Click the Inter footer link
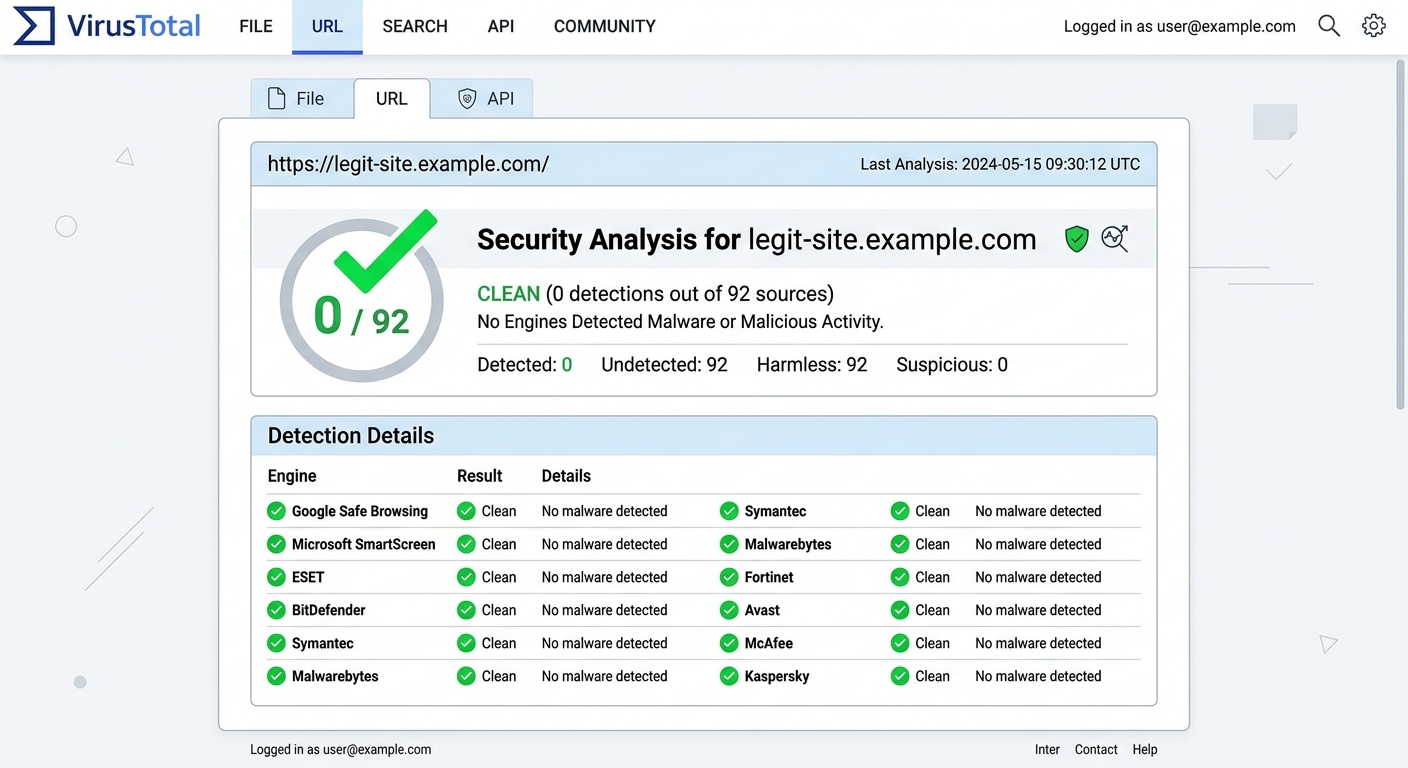This screenshot has height=768, width=1408. [1047, 749]
